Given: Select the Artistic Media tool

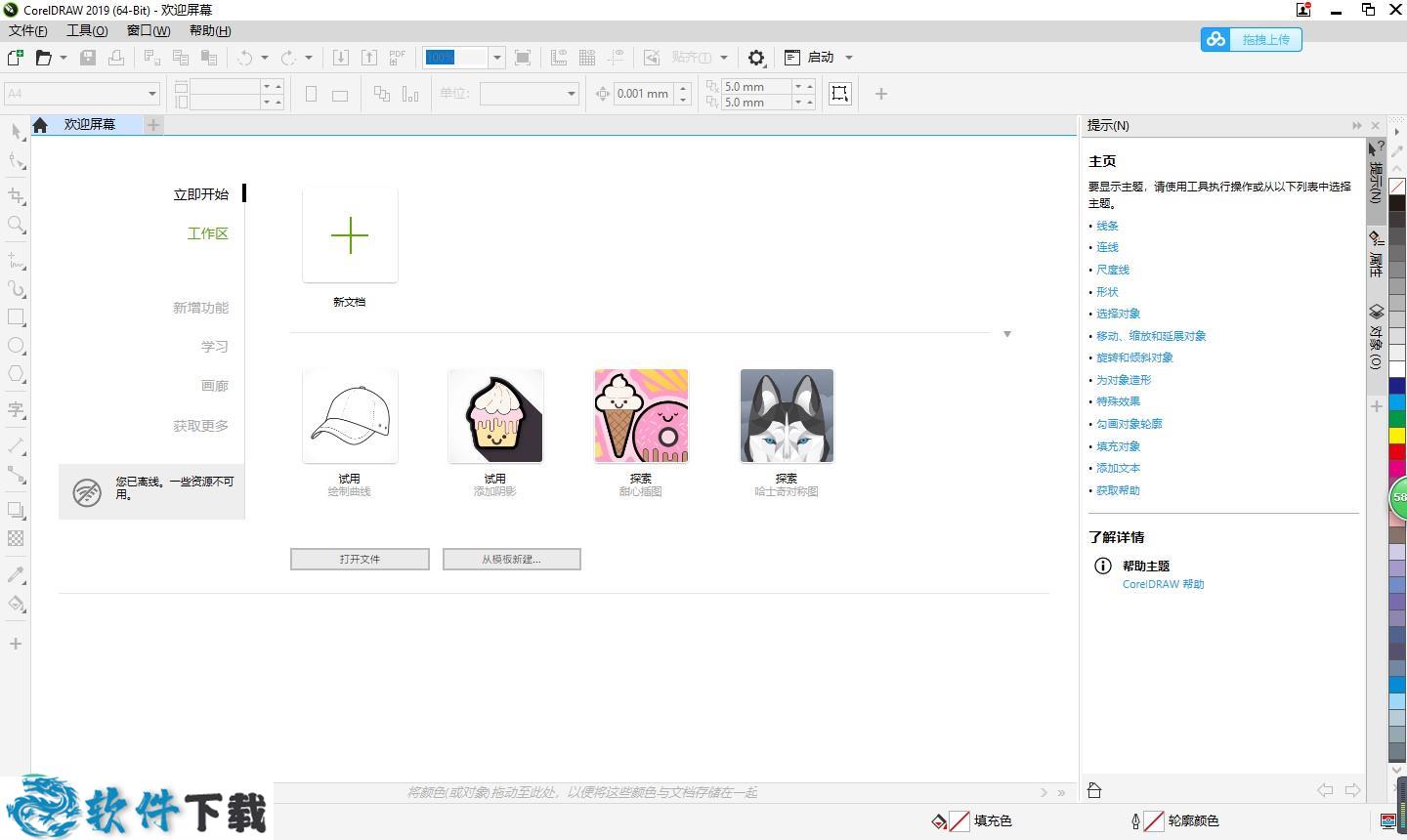Looking at the screenshot, I should pyautogui.click(x=16, y=288).
